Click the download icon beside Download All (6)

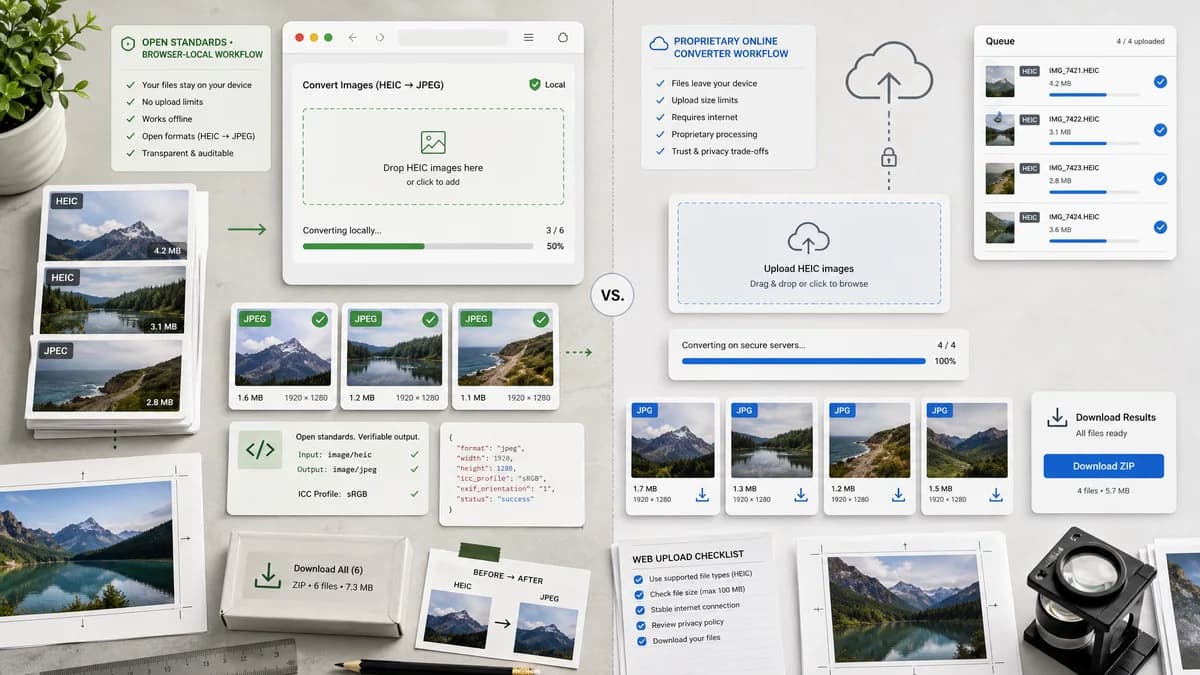click(267, 575)
